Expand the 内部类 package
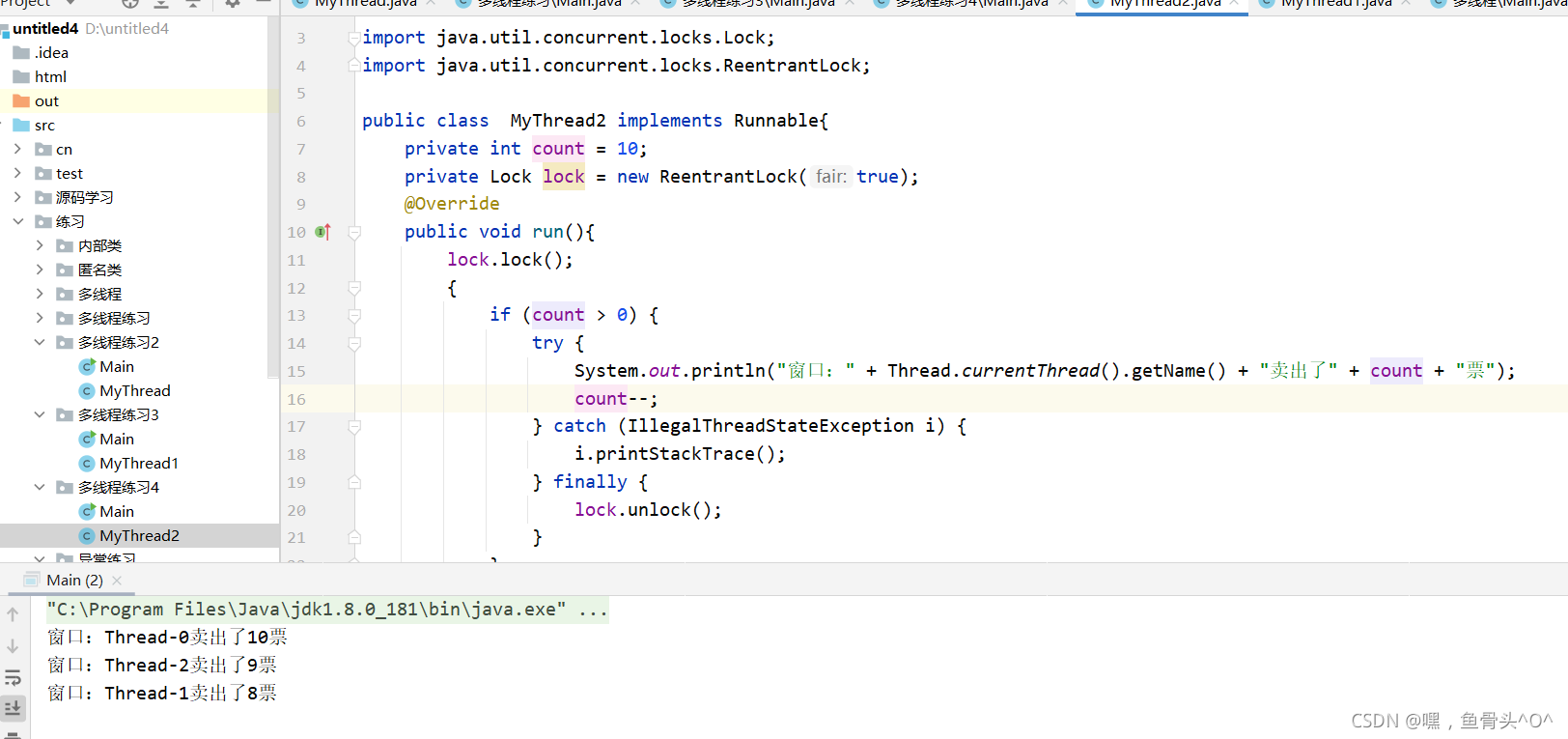Screen dimensions: 1568x739 [40, 245]
